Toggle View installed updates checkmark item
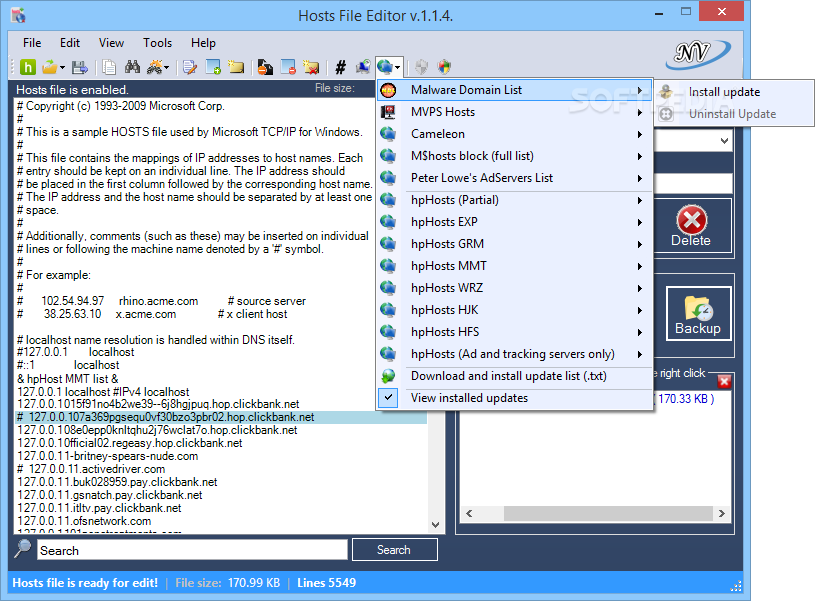Viewport: 815px width, 601px height. coord(514,398)
